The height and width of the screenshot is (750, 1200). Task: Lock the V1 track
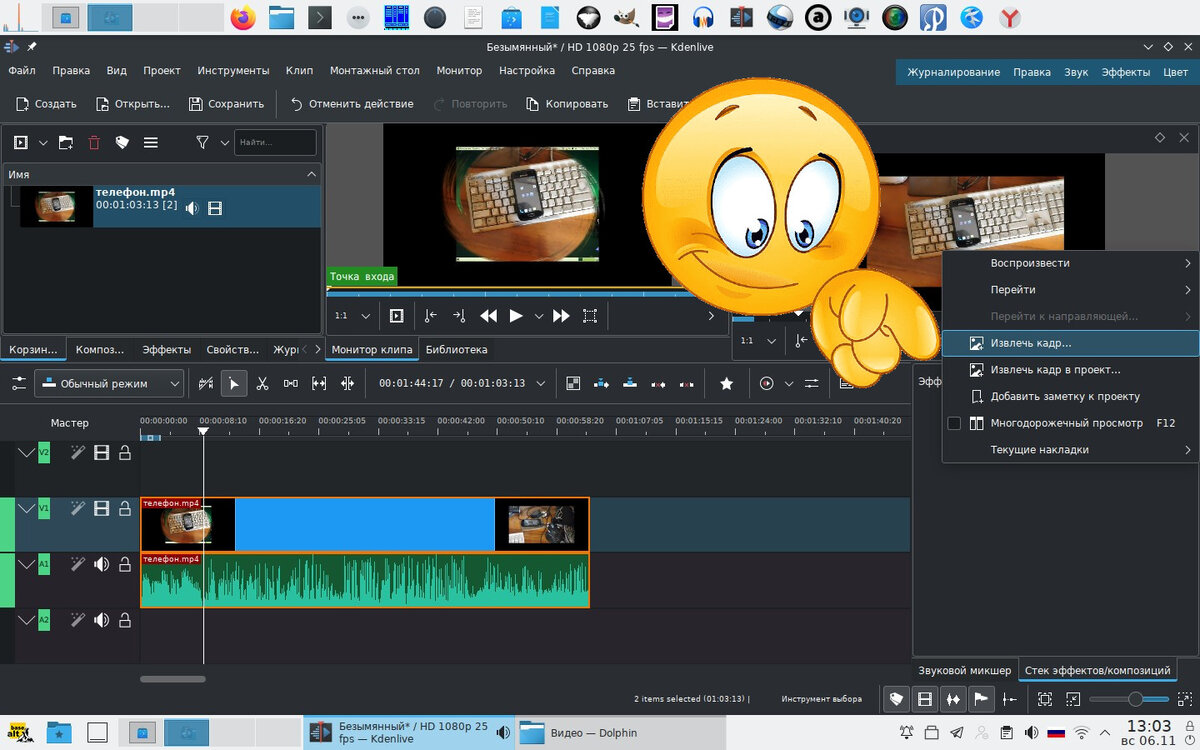(x=125, y=509)
